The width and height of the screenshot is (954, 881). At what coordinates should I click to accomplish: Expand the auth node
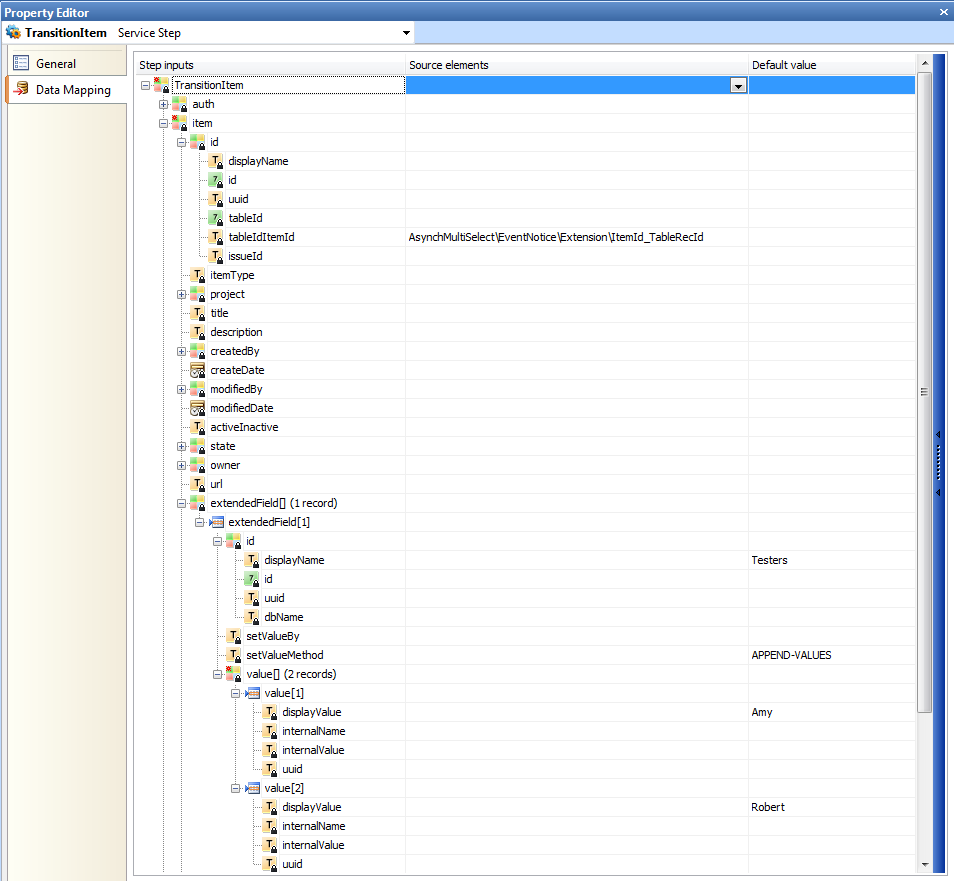pos(164,104)
